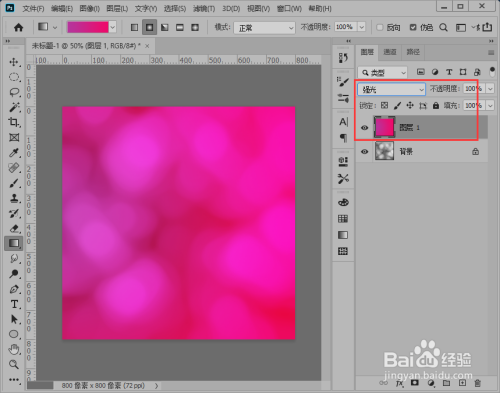Choose the radial gradient style button
Screen dimensions: 500x393
149,27
